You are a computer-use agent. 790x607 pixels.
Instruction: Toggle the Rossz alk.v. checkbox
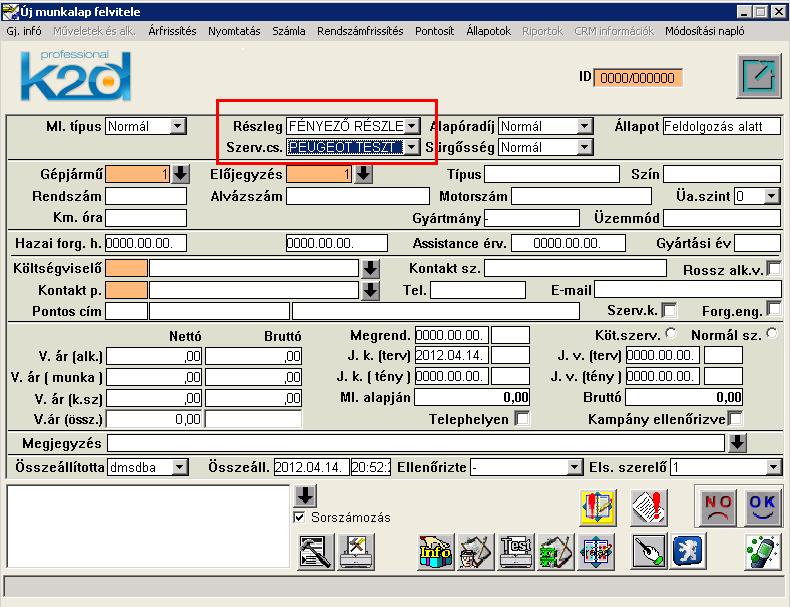(x=773, y=267)
